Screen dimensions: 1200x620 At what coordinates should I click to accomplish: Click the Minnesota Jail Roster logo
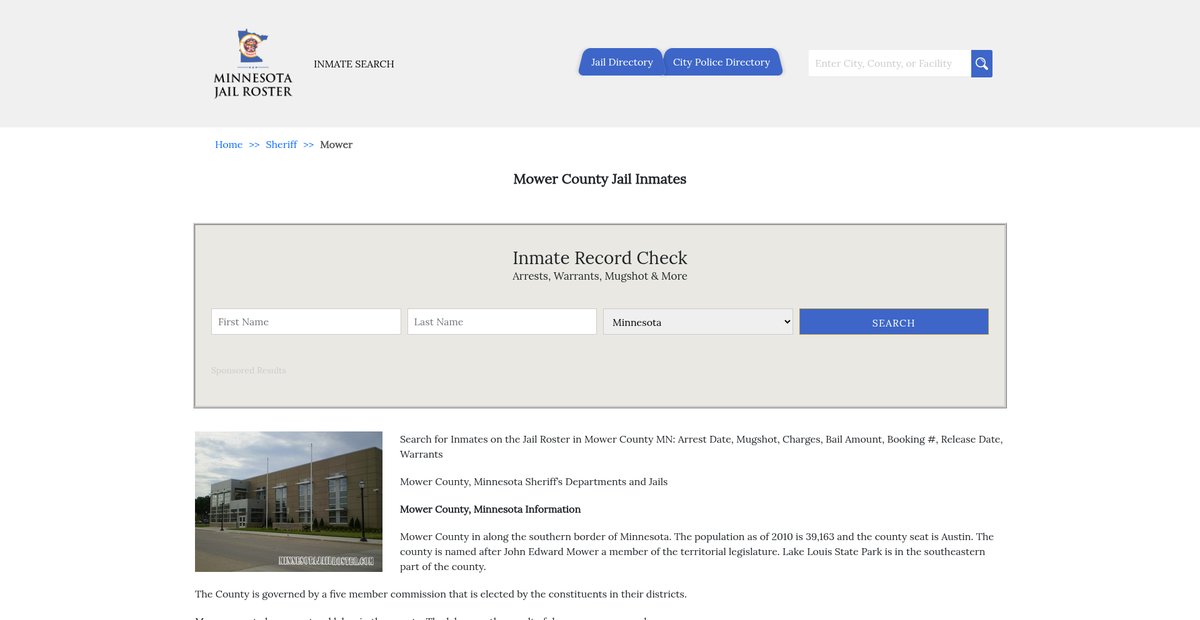253,64
